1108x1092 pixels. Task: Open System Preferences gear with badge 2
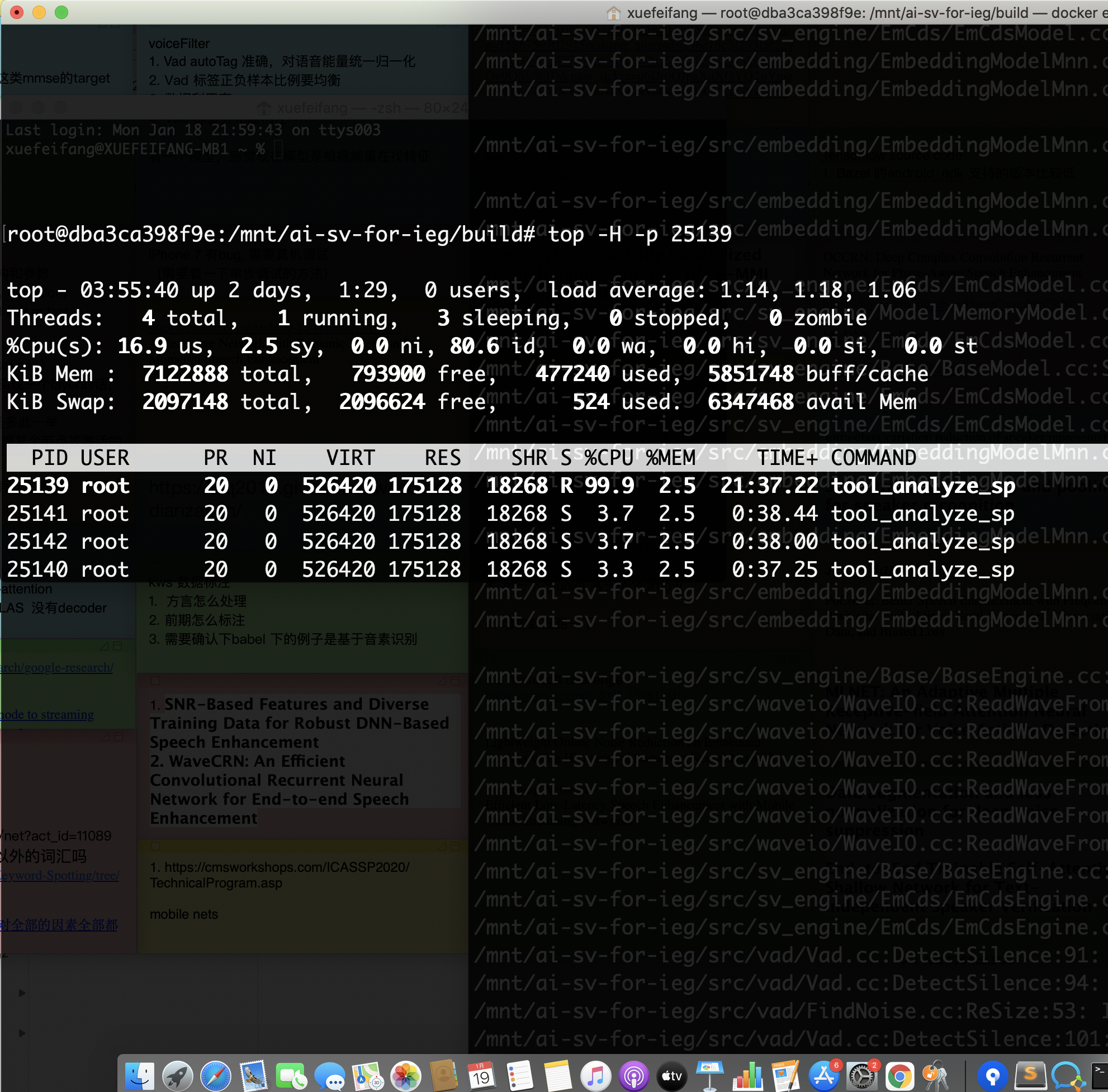[x=862, y=1075]
